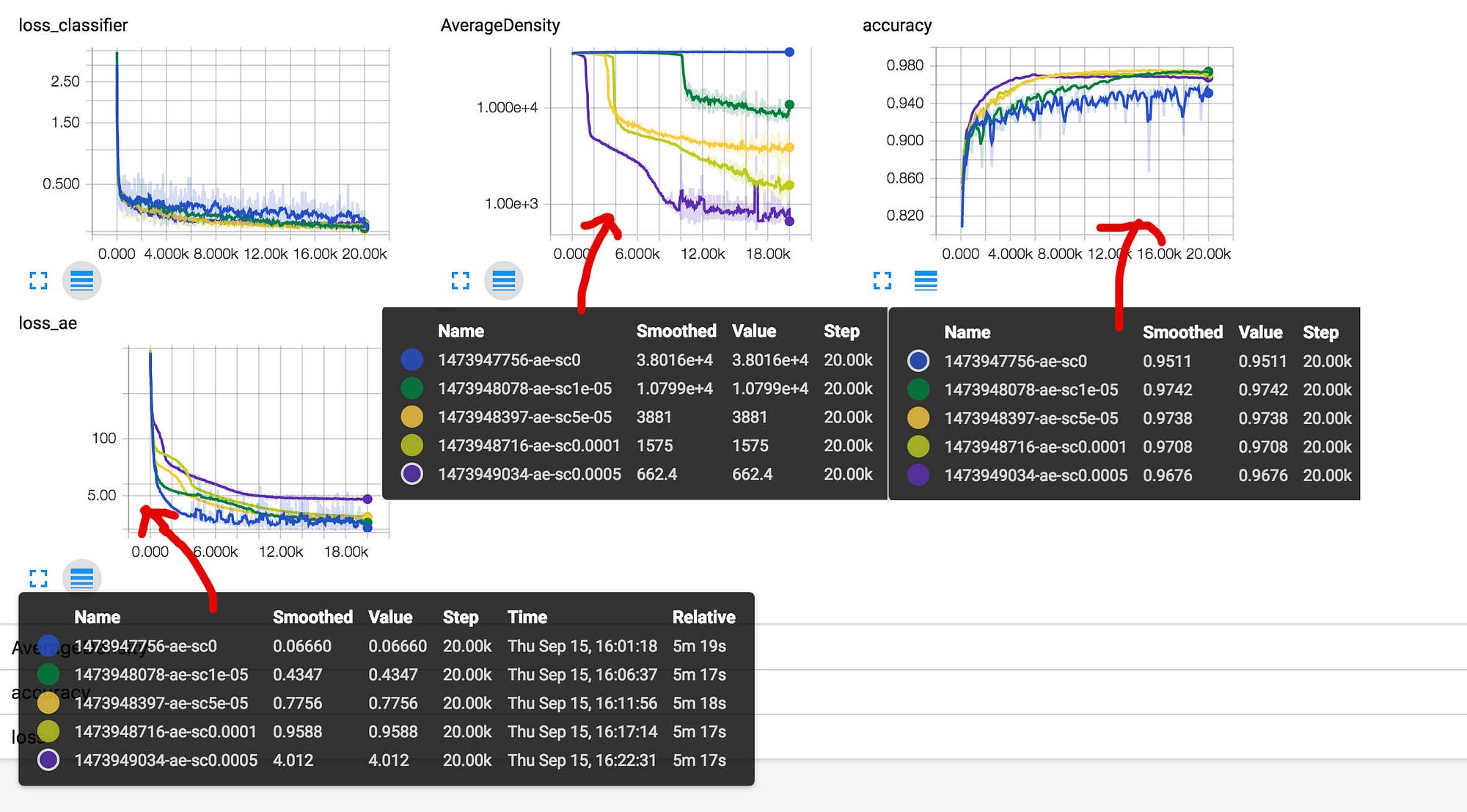Expand the loss_classifier chart to full size
The height and width of the screenshot is (812, 1467).
(x=38, y=280)
